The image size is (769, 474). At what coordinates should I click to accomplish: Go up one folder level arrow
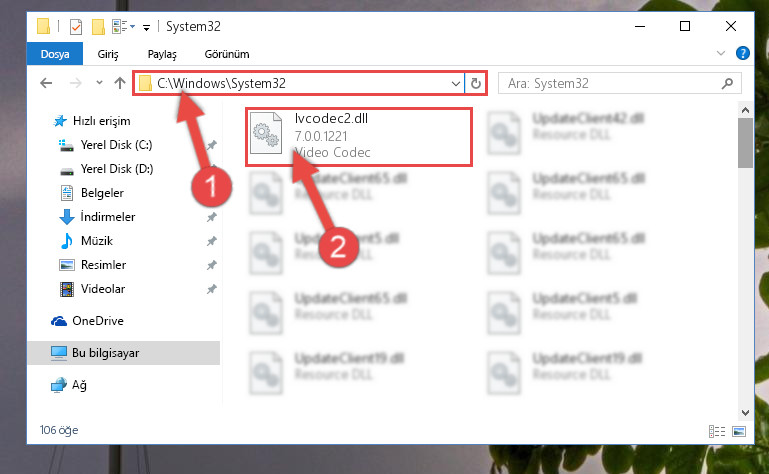[120, 83]
